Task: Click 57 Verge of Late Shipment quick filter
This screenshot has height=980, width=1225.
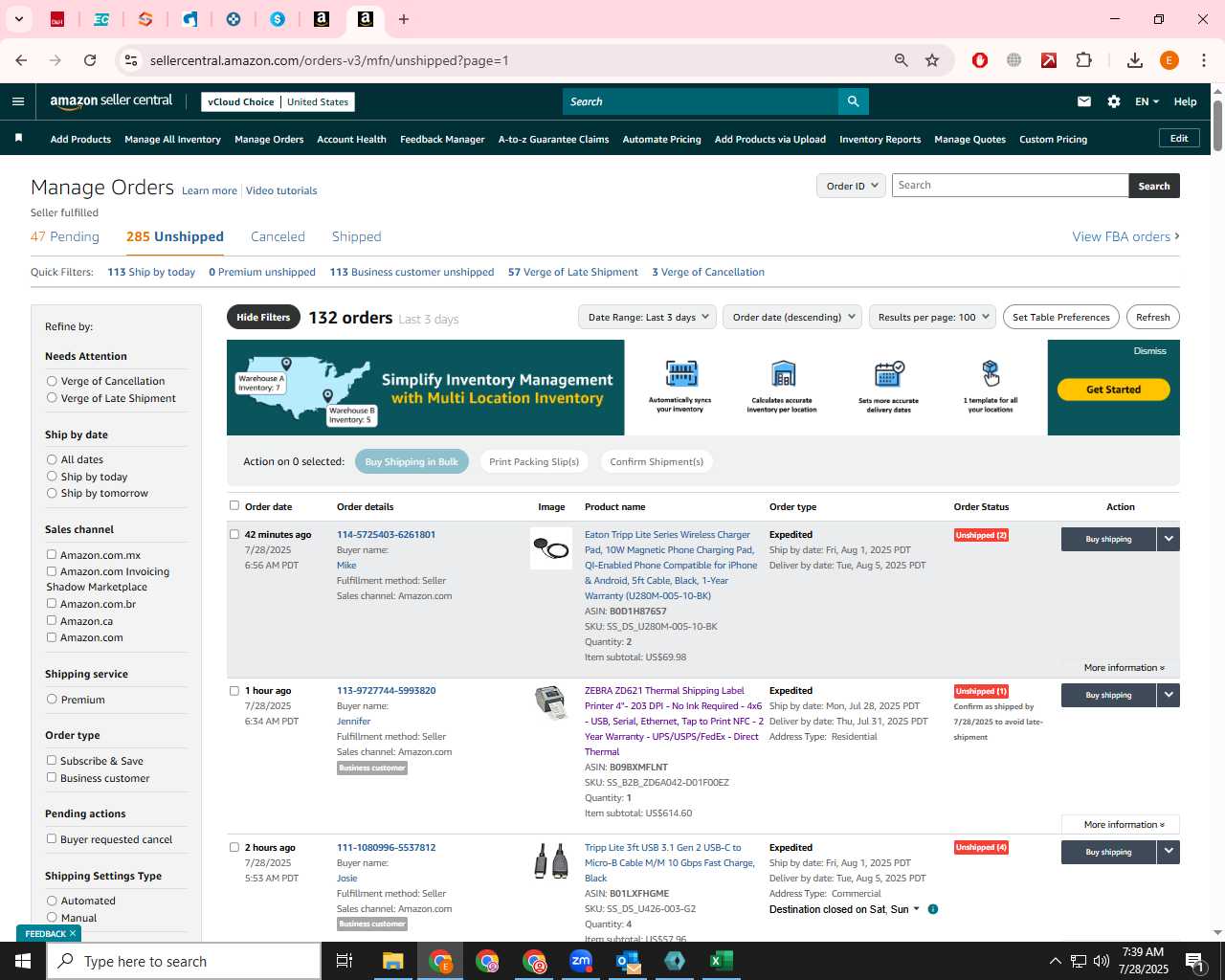Action: (572, 272)
